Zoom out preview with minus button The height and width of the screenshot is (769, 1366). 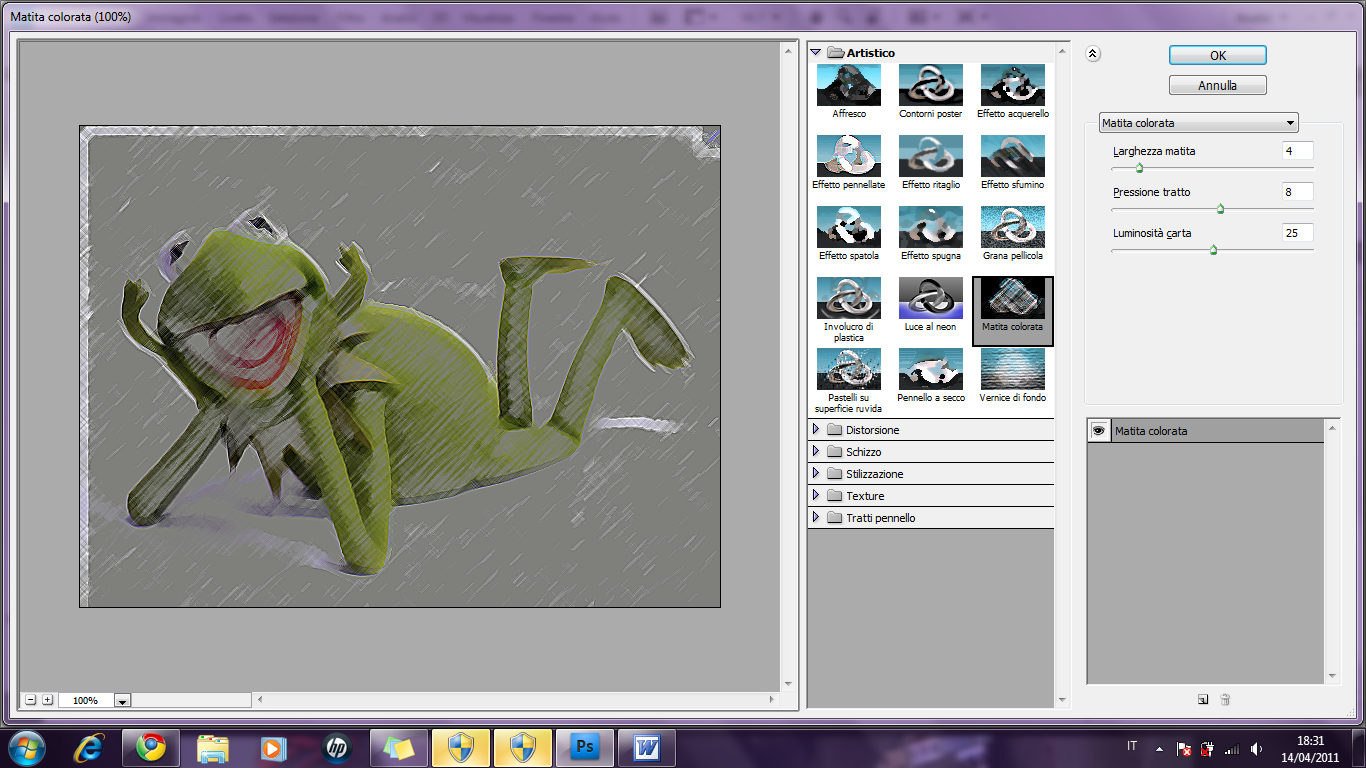(31, 700)
